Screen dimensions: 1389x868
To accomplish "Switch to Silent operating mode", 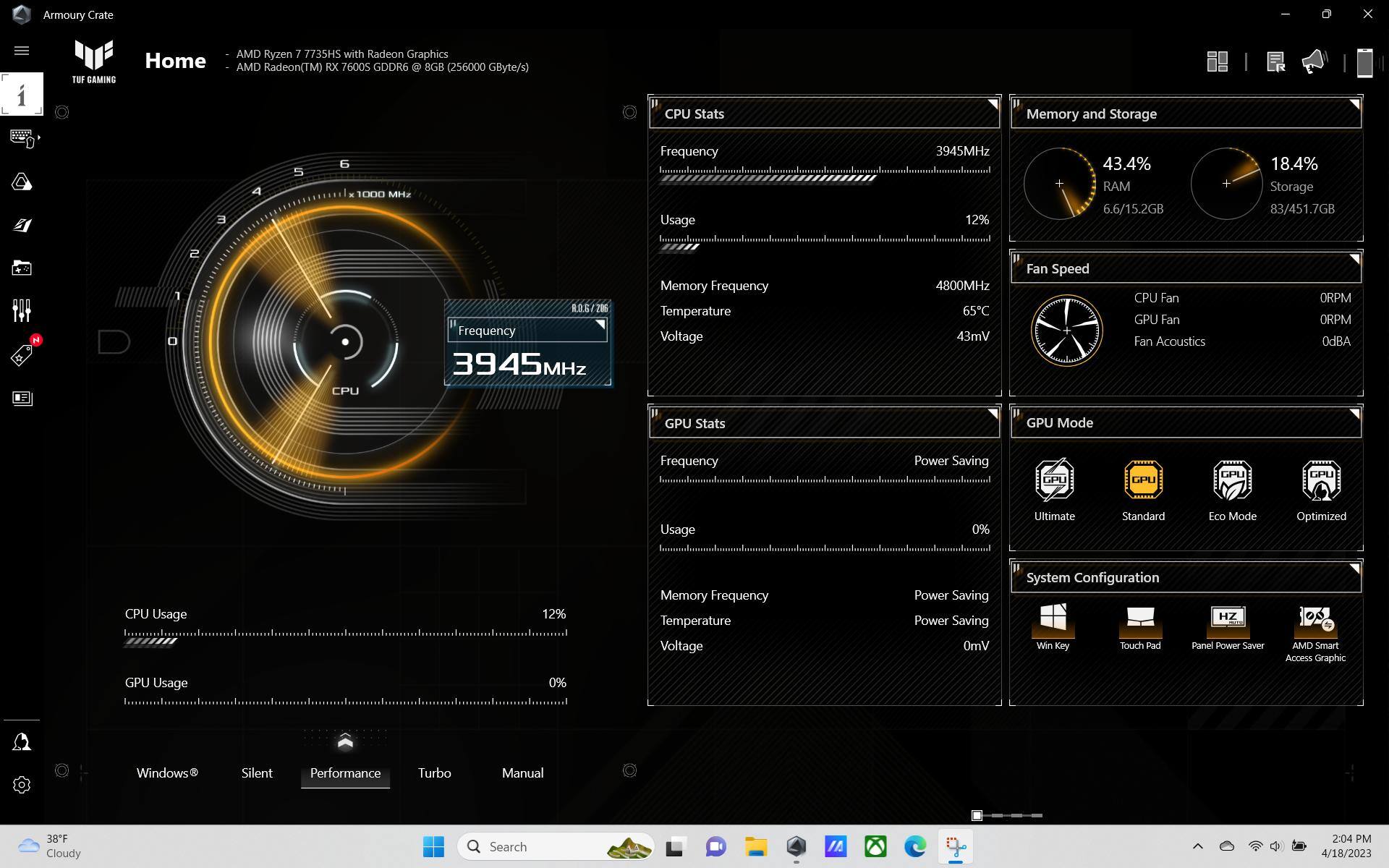I will 257,773.
